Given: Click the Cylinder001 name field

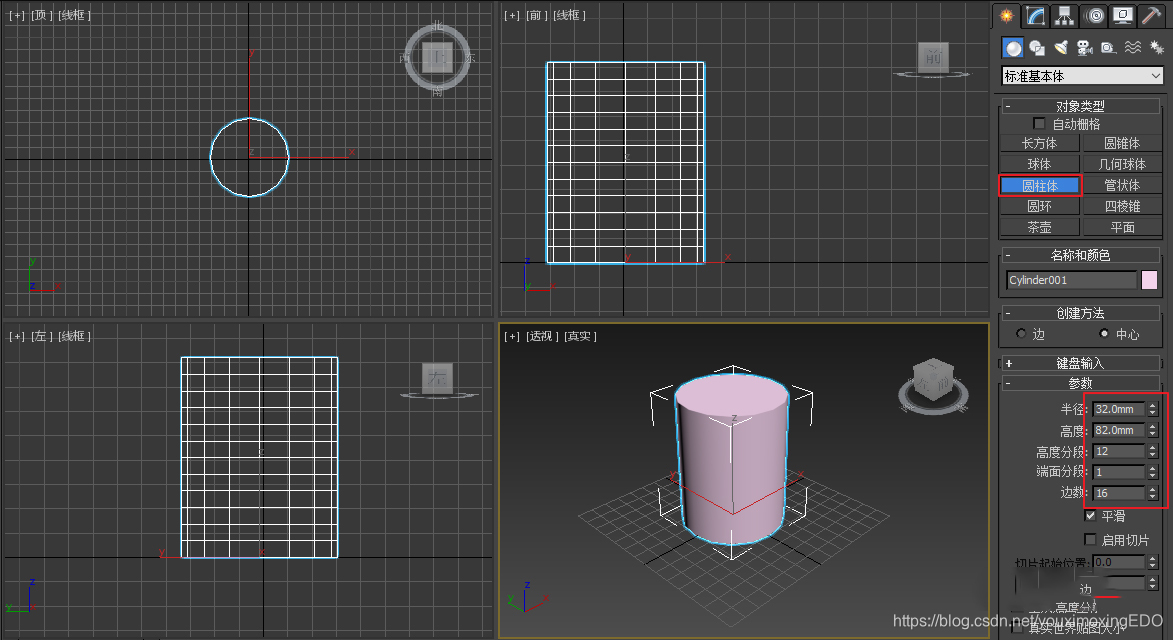Looking at the screenshot, I should [x=1071, y=280].
